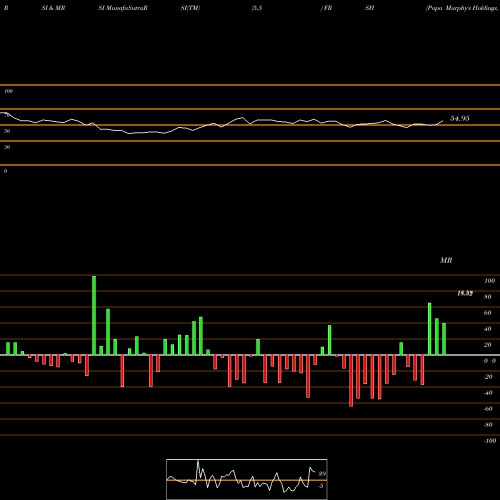
Task: Click the 60 label on MR right axis
Action: [x=488, y=313]
